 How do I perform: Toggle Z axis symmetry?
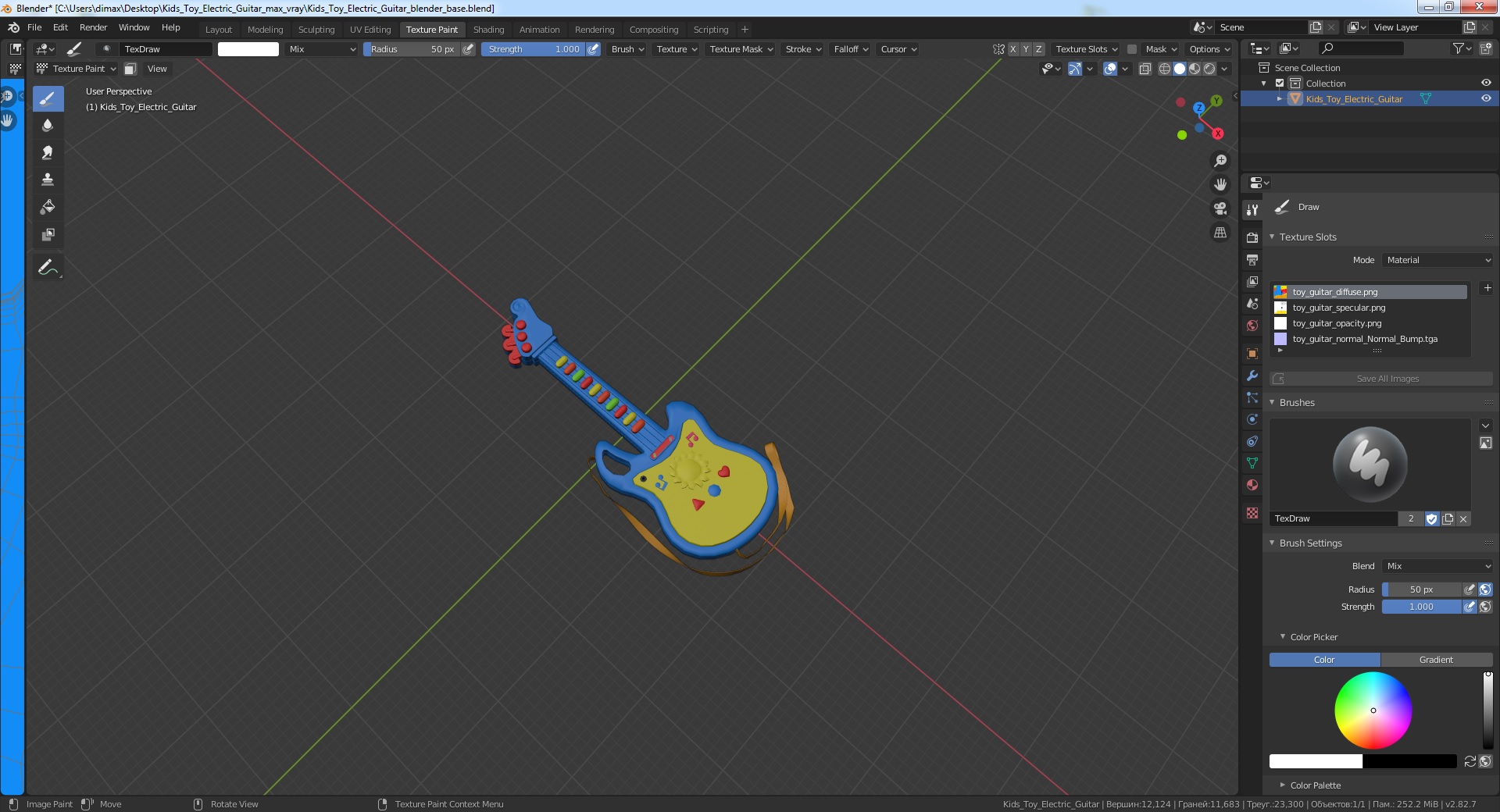pos(1038,49)
